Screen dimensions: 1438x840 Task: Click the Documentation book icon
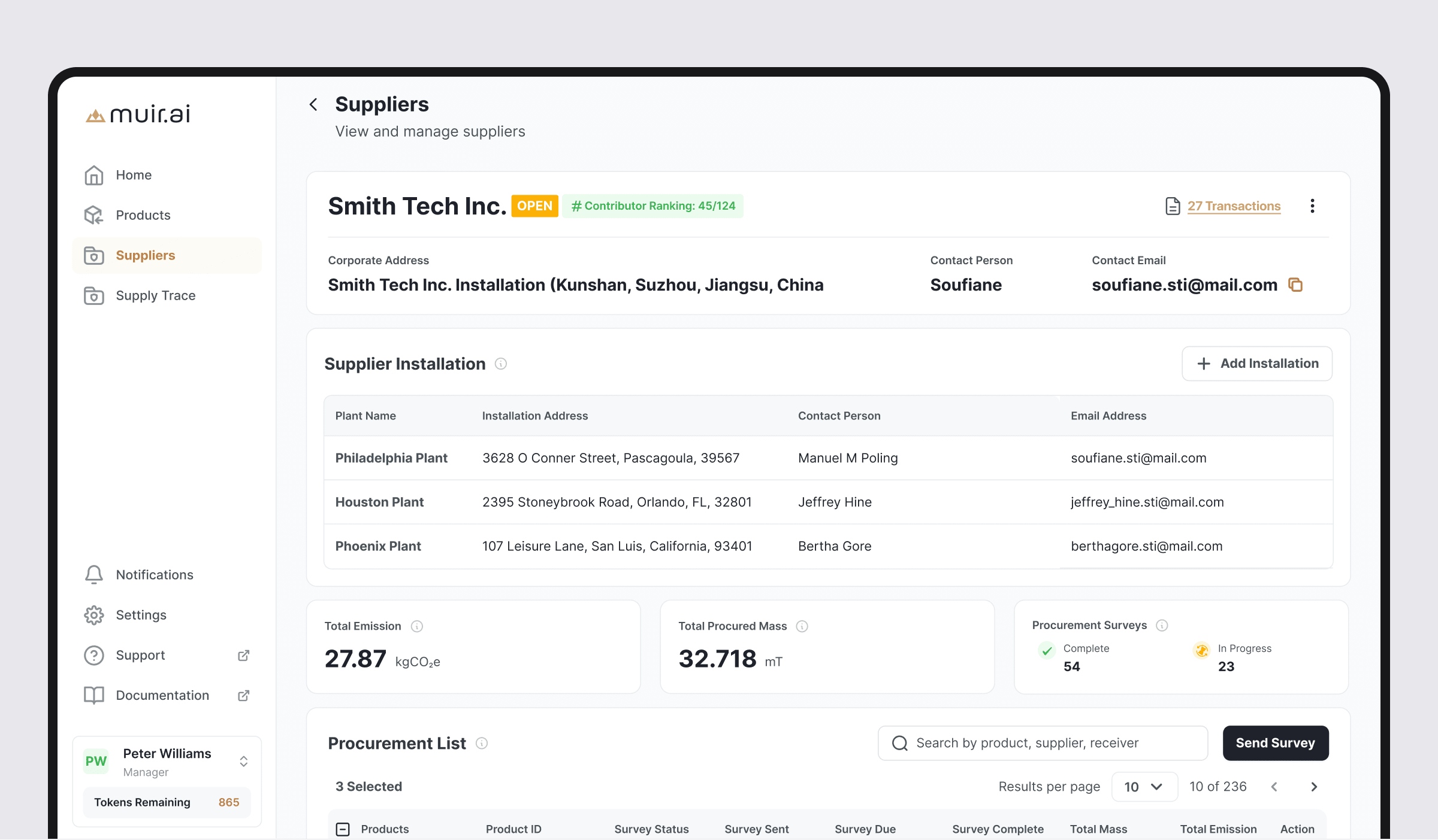(x=94, y=695)
